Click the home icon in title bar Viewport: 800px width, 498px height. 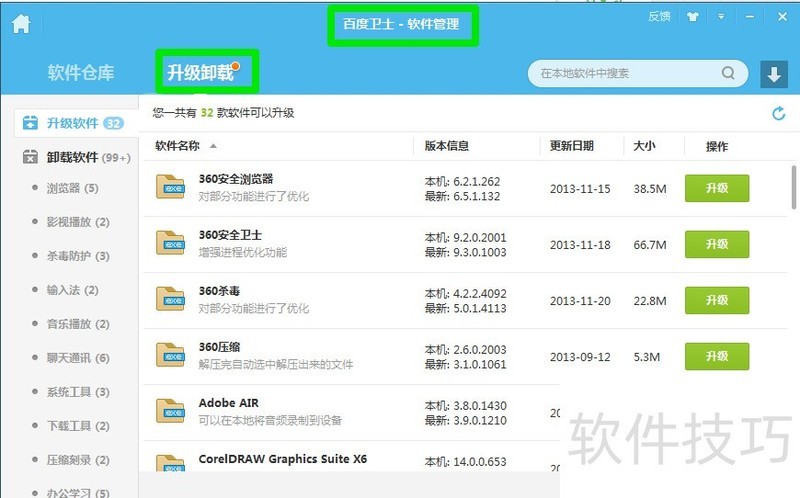(x=20, y=24)
